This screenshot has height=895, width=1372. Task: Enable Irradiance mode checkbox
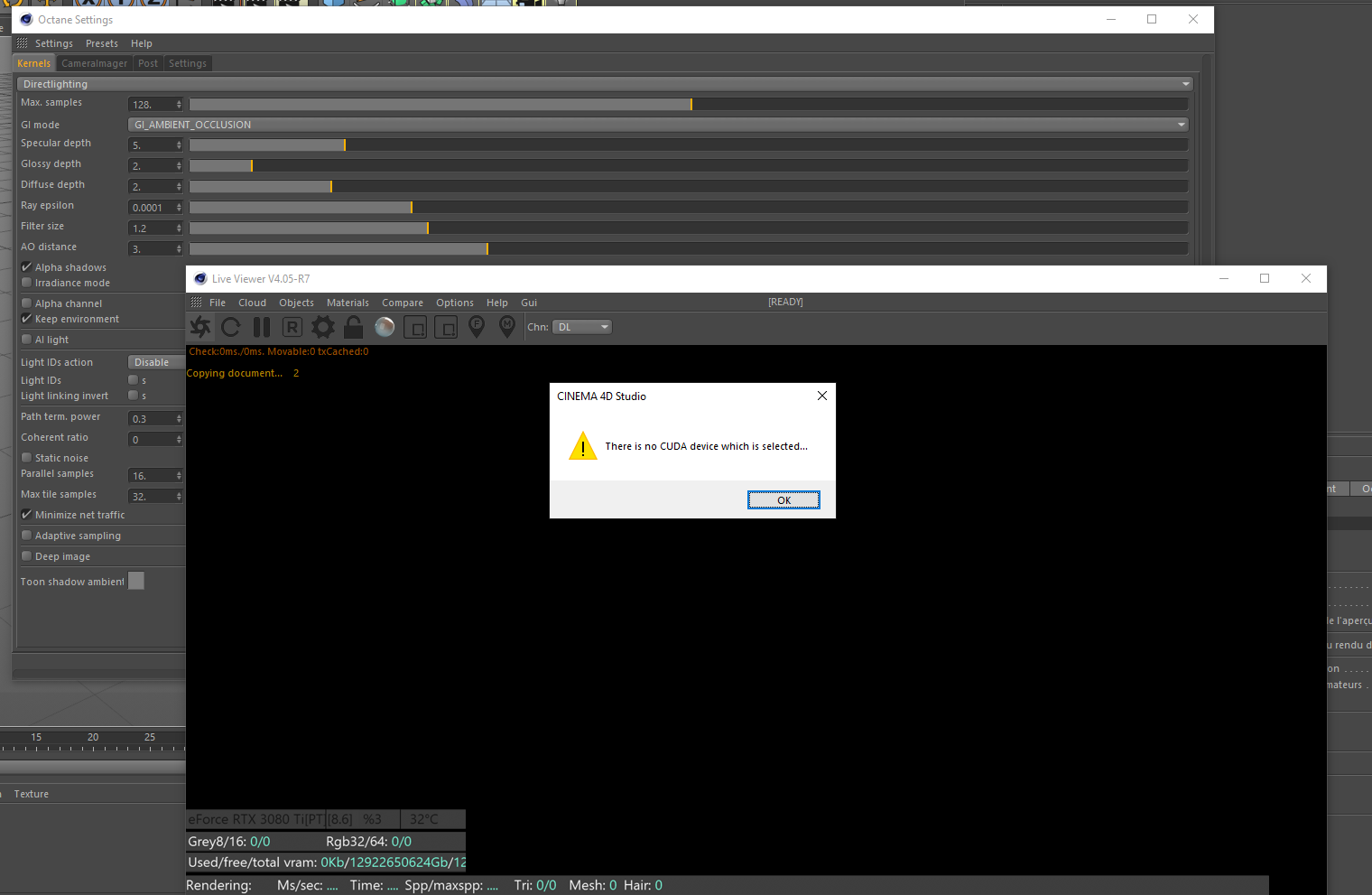[x=27, y=283]
